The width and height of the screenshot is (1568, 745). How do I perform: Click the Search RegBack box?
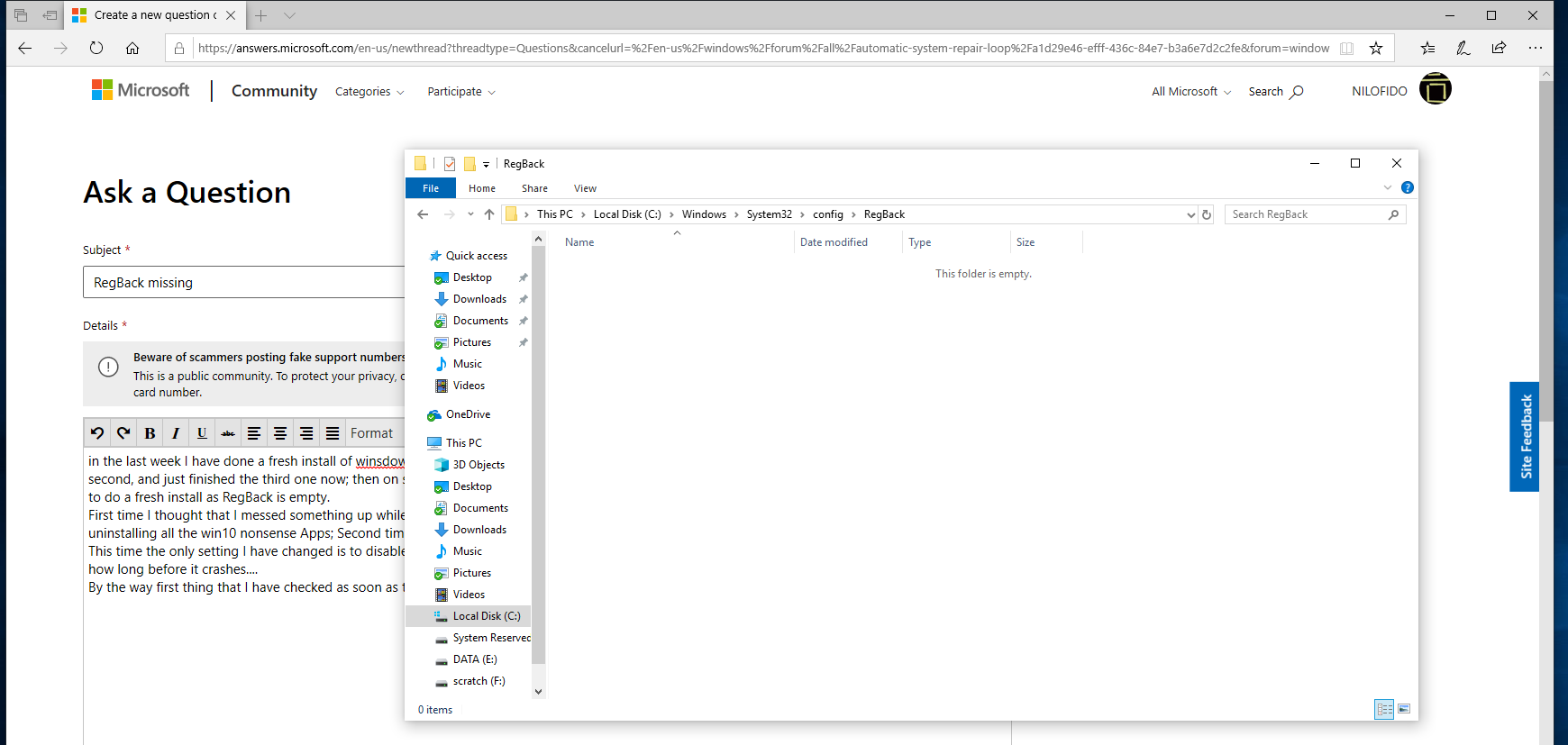click(x=1315, y=214)
